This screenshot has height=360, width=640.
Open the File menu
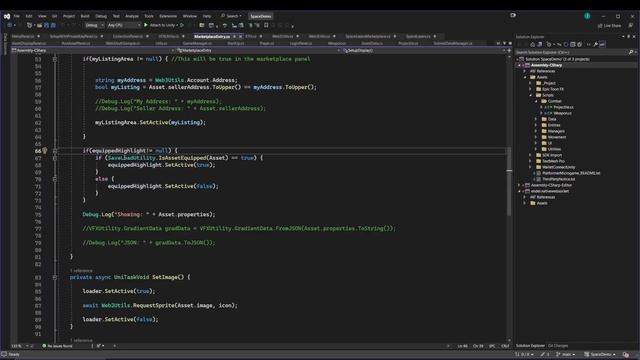pos(17,16)
